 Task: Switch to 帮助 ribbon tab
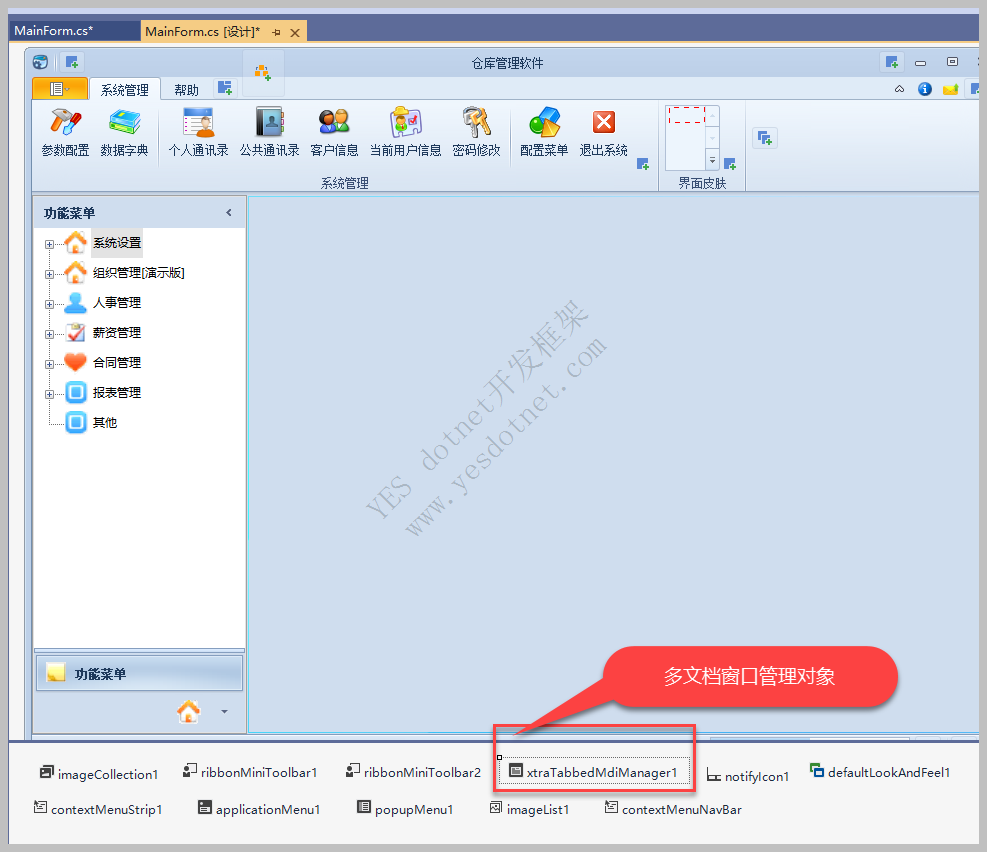tap(186, 90)
